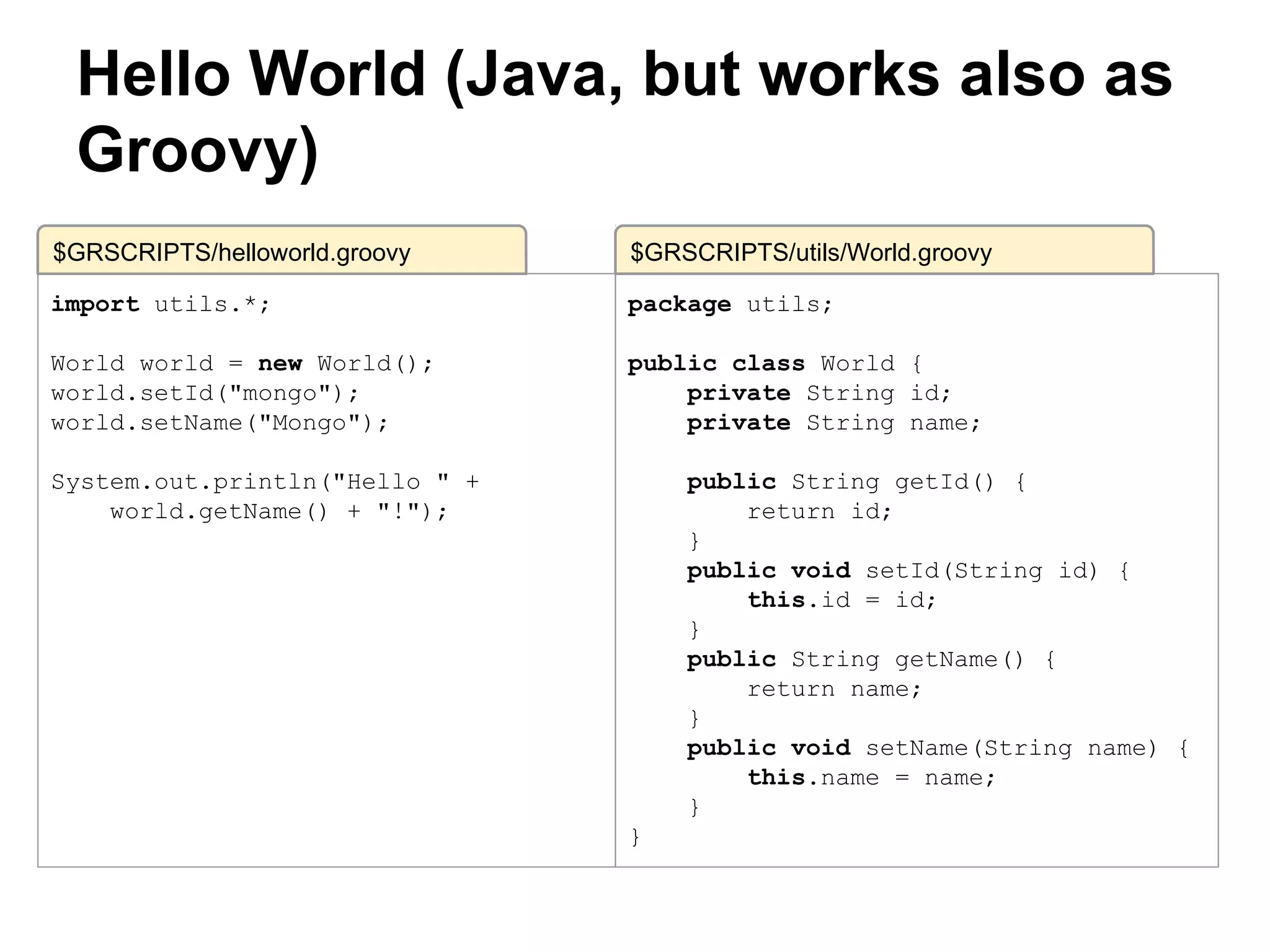
Task: Click the line 'world.getName() + "!");'
Action: click(278, 511)
